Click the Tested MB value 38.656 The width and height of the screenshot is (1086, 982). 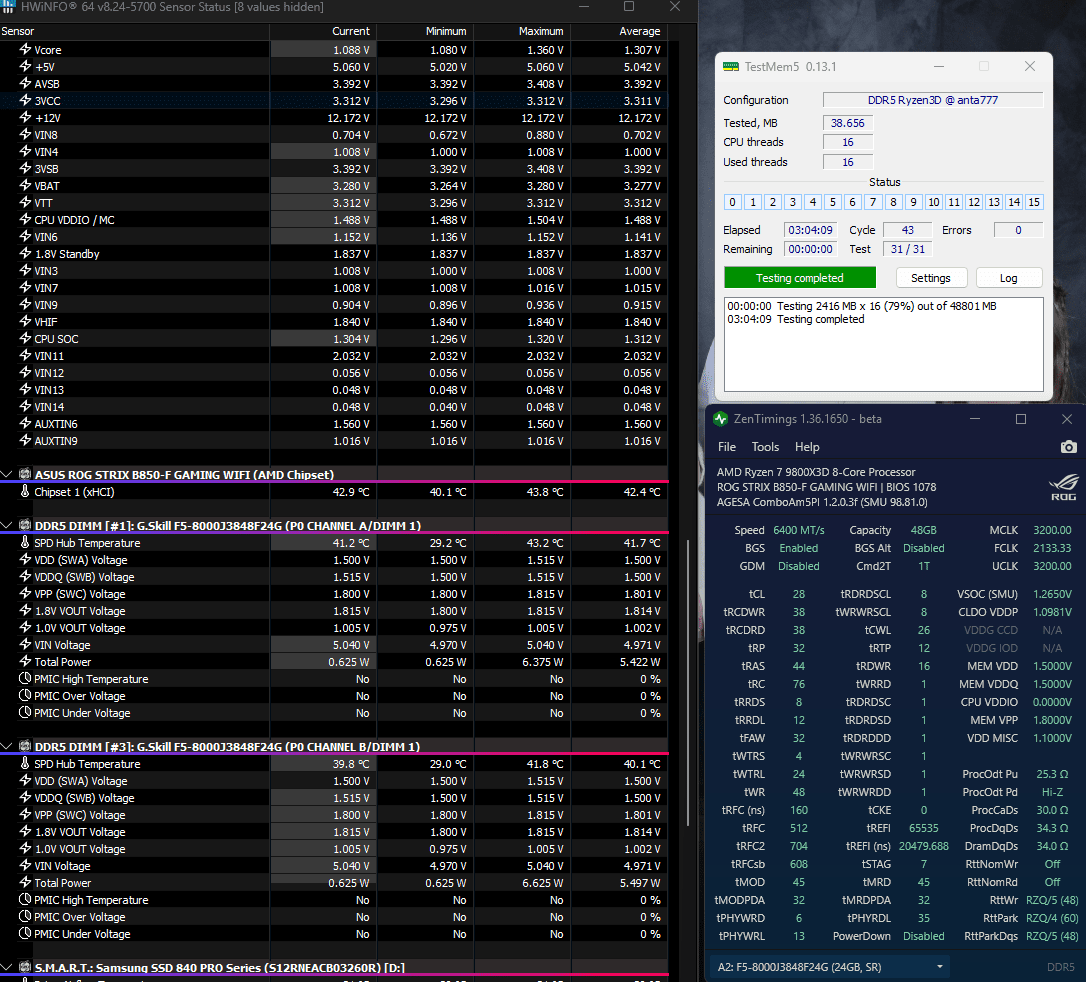click(848, 123)
